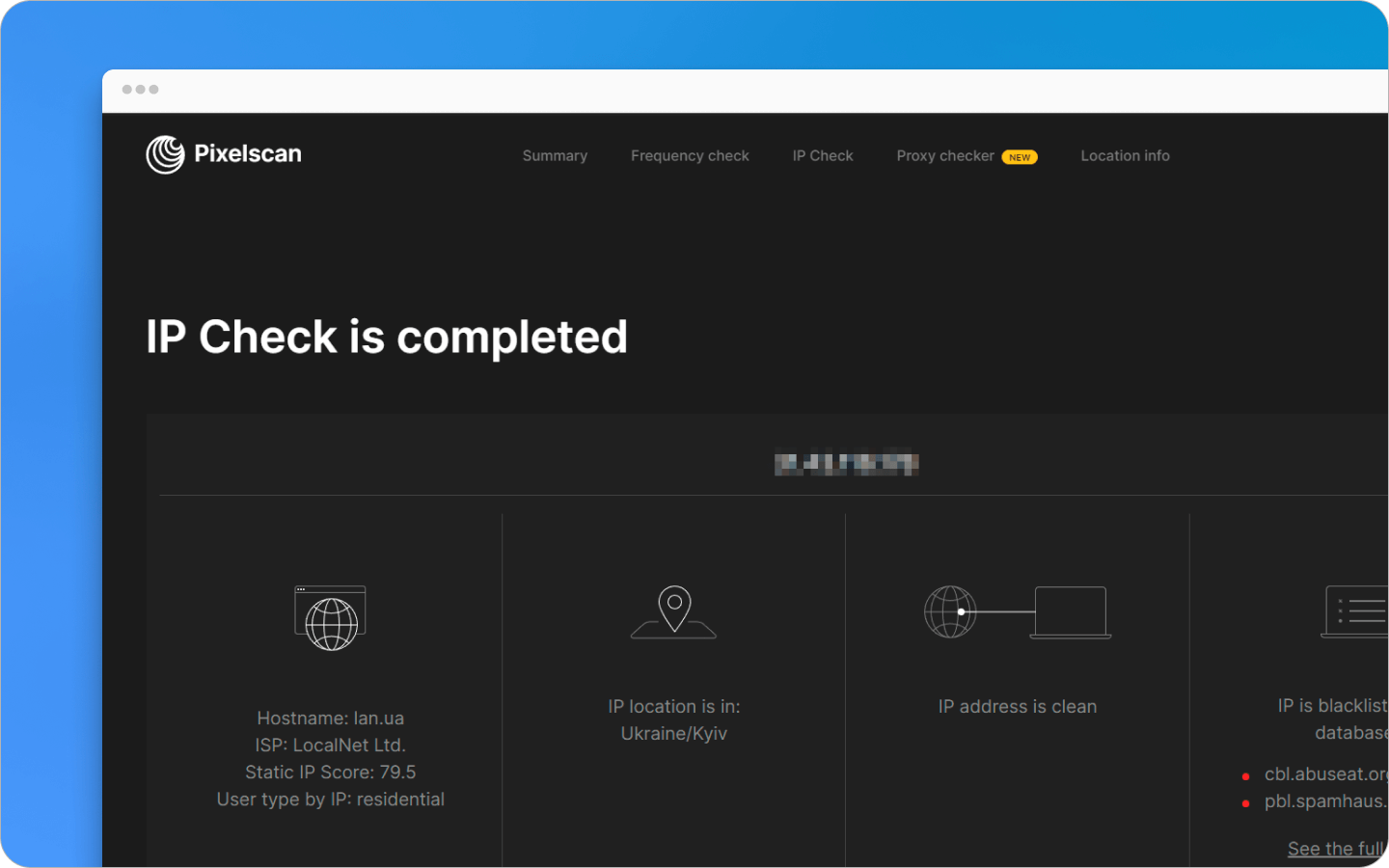Click the map location pin icon
Image resolution: width=1389 pixels, height=868 pixels.
(673, 611)
